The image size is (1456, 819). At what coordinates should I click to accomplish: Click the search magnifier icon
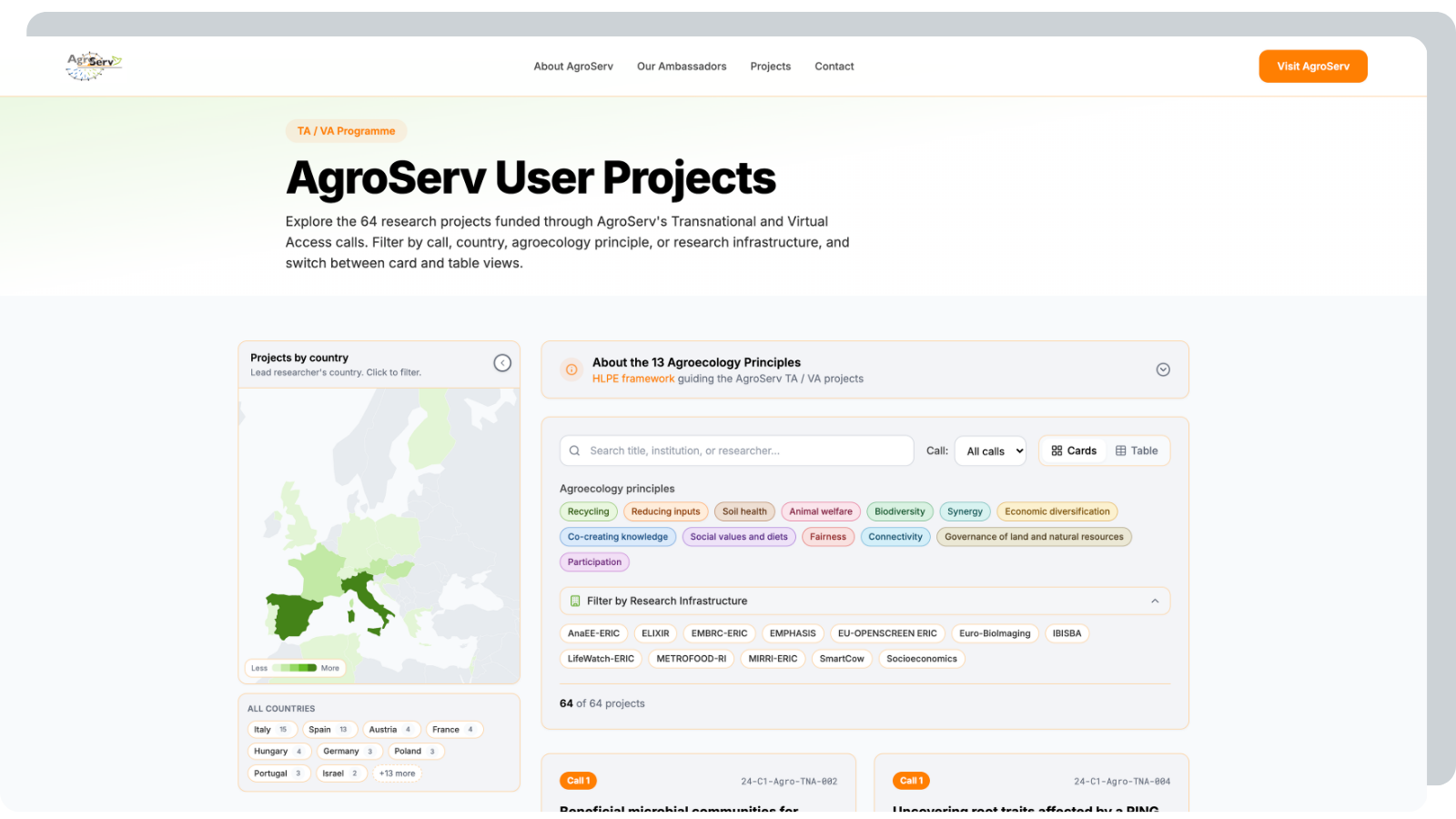click(x=574, y=450)
